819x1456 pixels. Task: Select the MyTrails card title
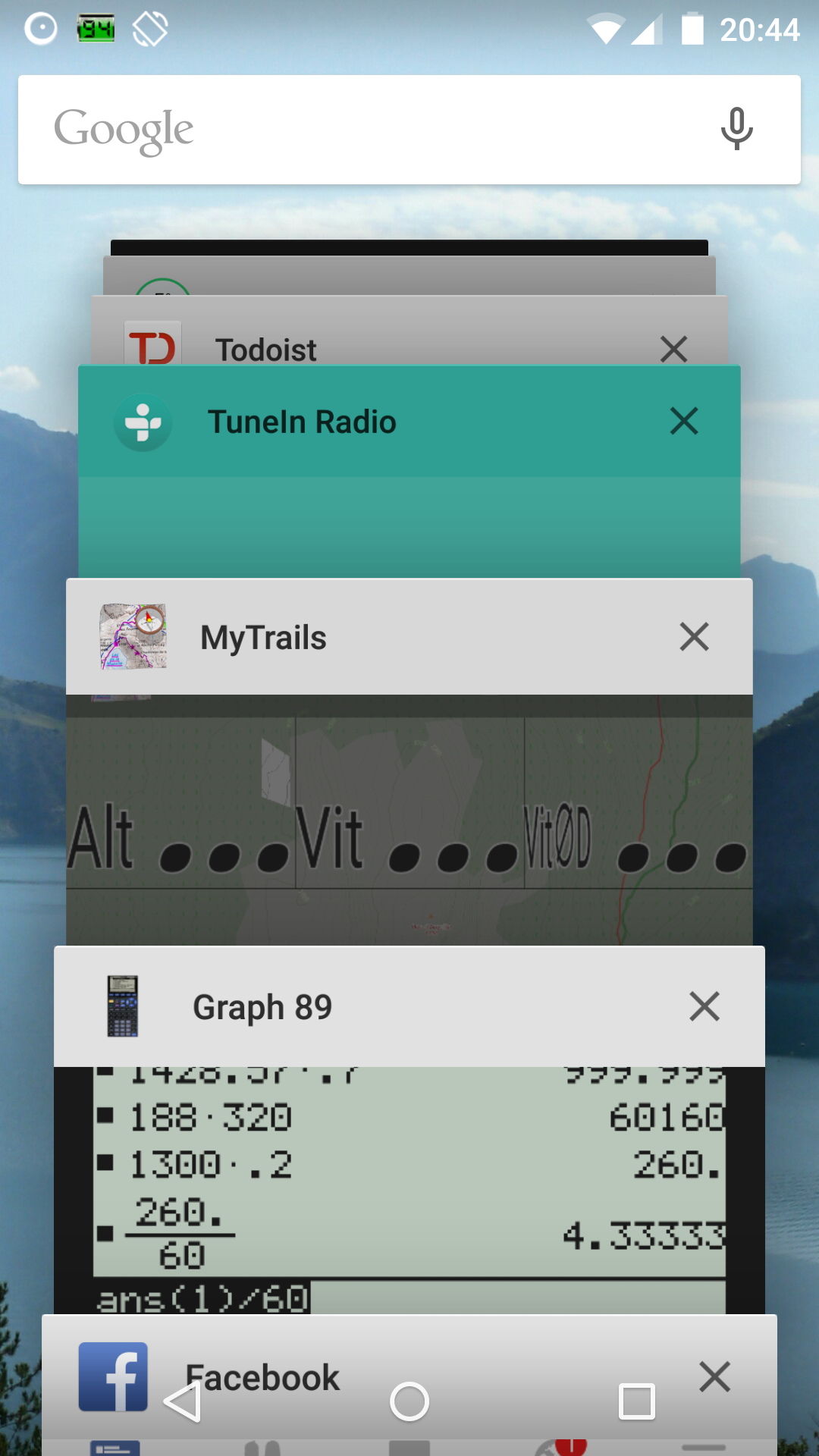263,638
